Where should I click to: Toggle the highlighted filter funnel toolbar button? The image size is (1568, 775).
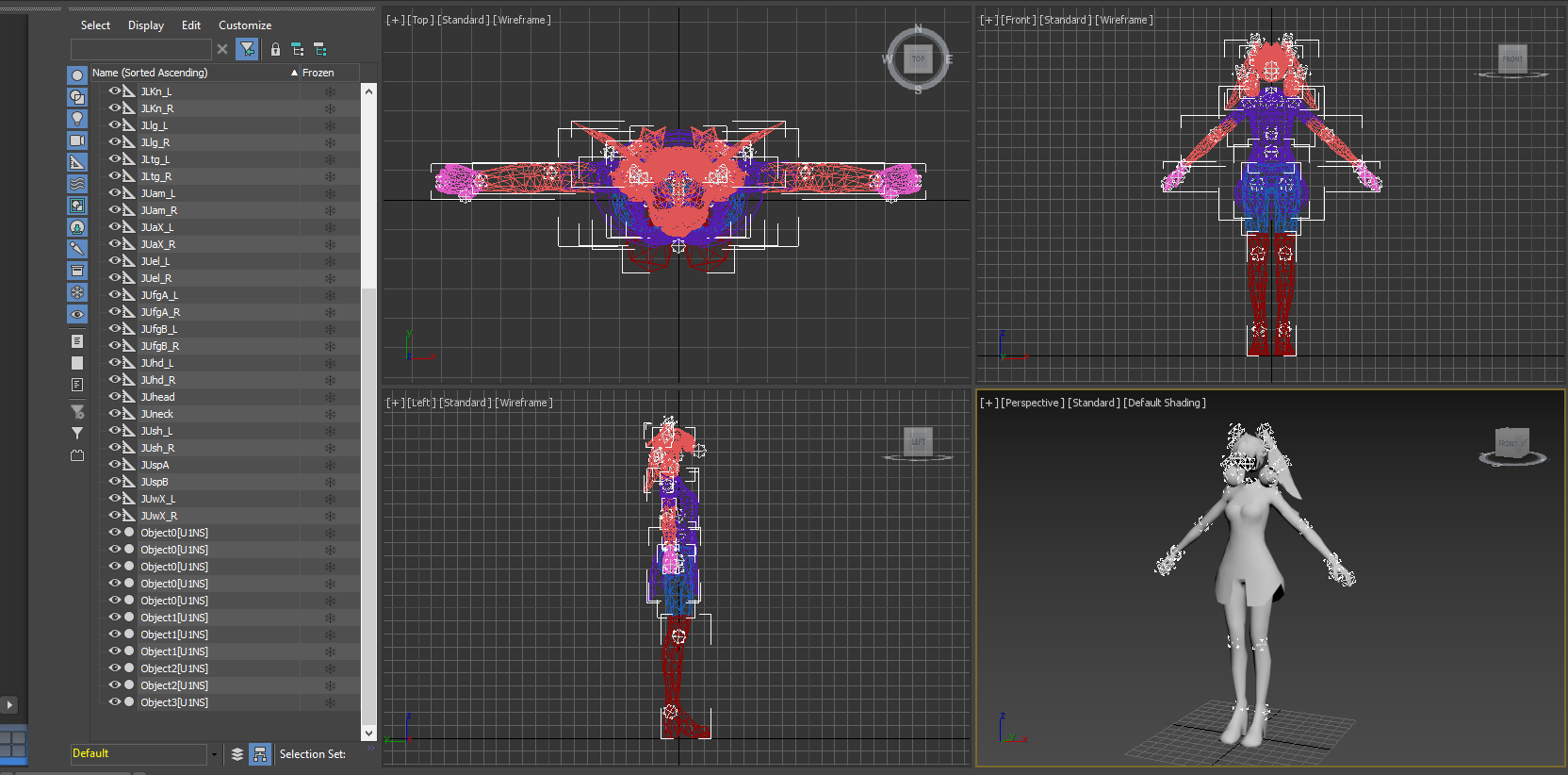247,49
